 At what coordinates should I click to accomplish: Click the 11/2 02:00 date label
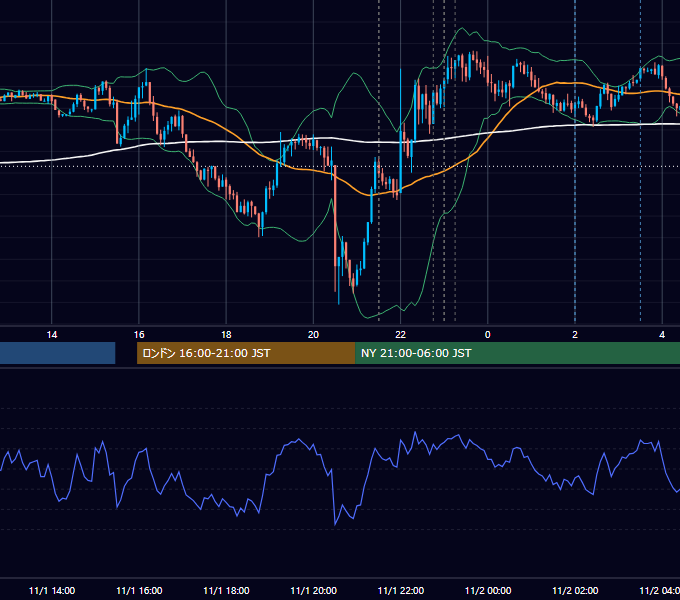[x=575, y=590]
